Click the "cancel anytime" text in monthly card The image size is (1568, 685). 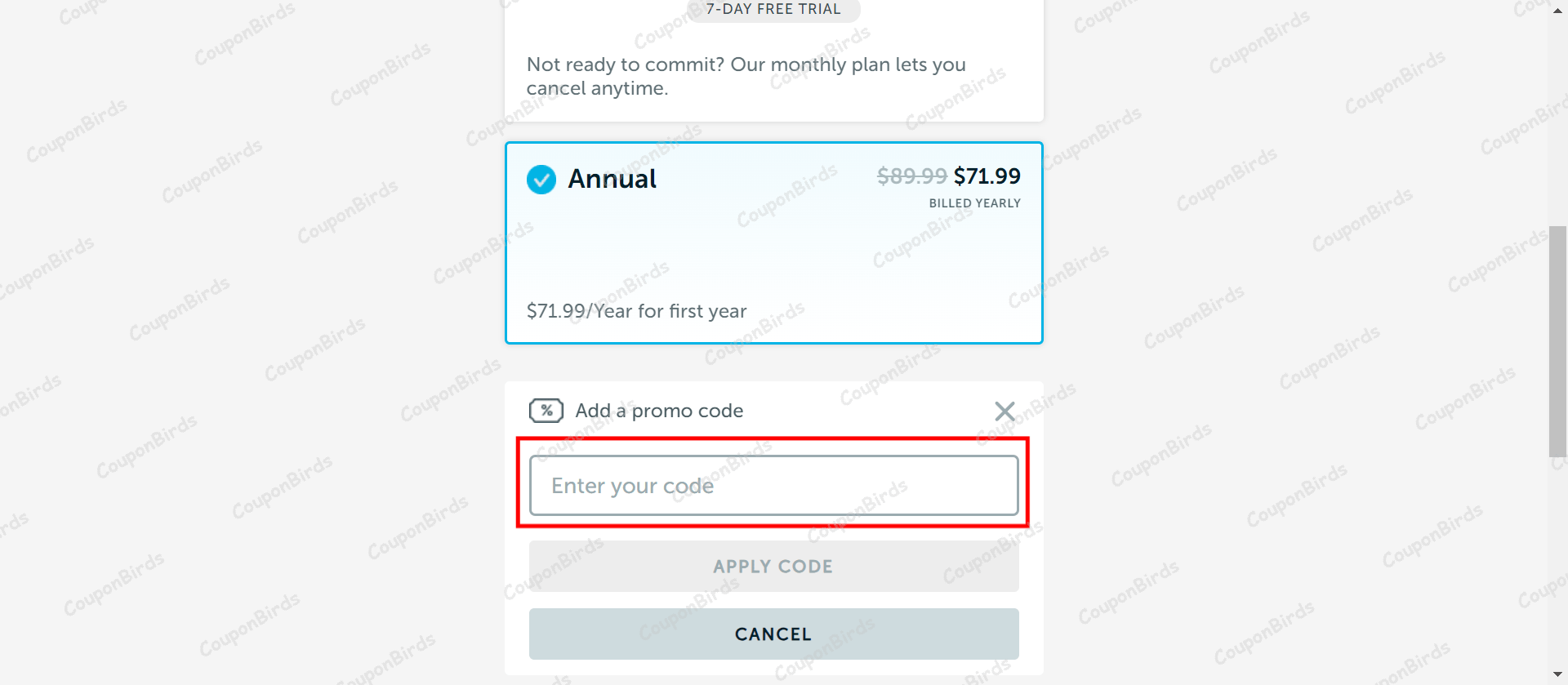(596, 88)
